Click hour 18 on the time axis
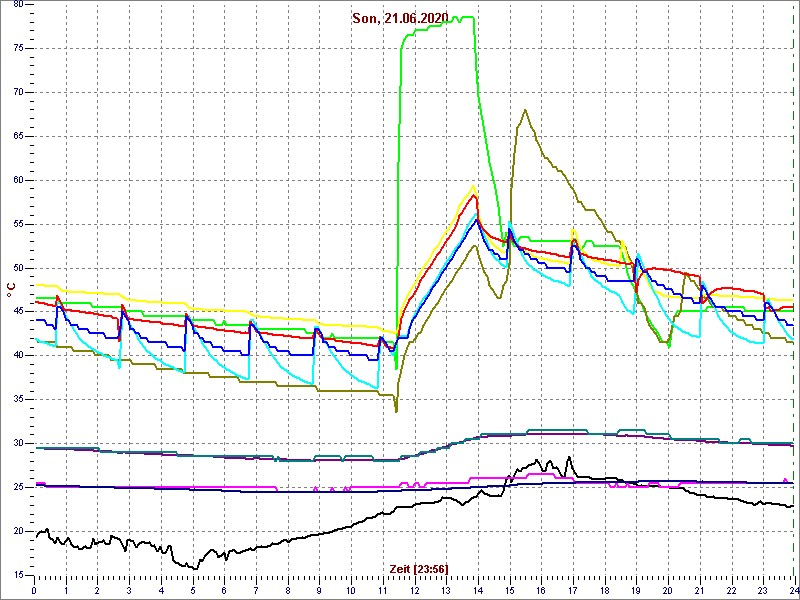Image resolution: width=800 pixels, height=600 pixels. tap(604, 589)
